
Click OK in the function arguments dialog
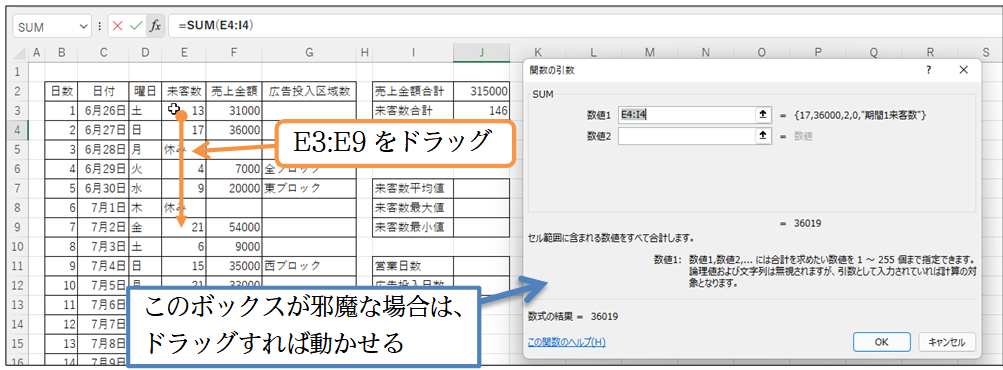pyautogui.click(x=881, y=342)
